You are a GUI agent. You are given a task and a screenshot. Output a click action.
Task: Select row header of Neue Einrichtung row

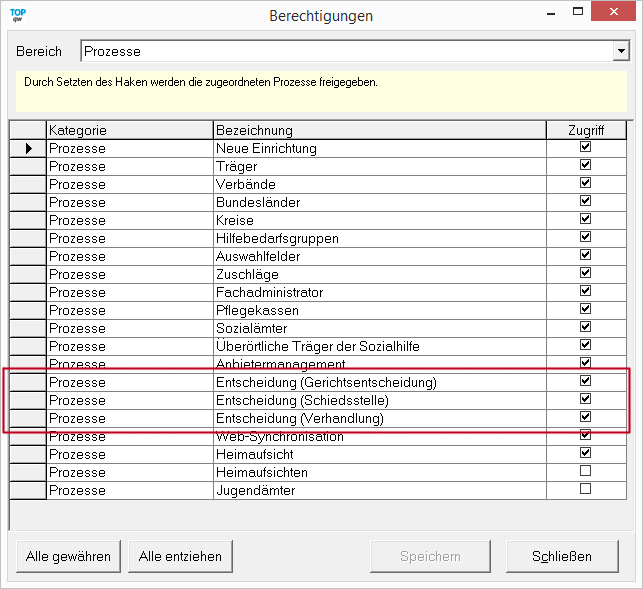point(28,148)
